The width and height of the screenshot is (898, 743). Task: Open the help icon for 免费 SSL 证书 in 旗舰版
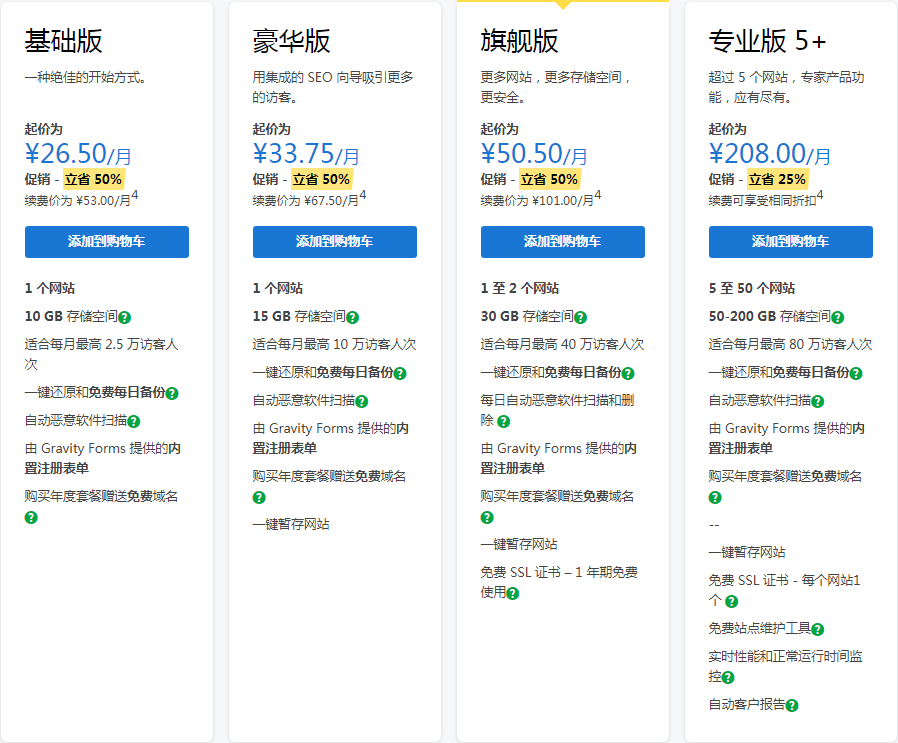pos(511,591)
